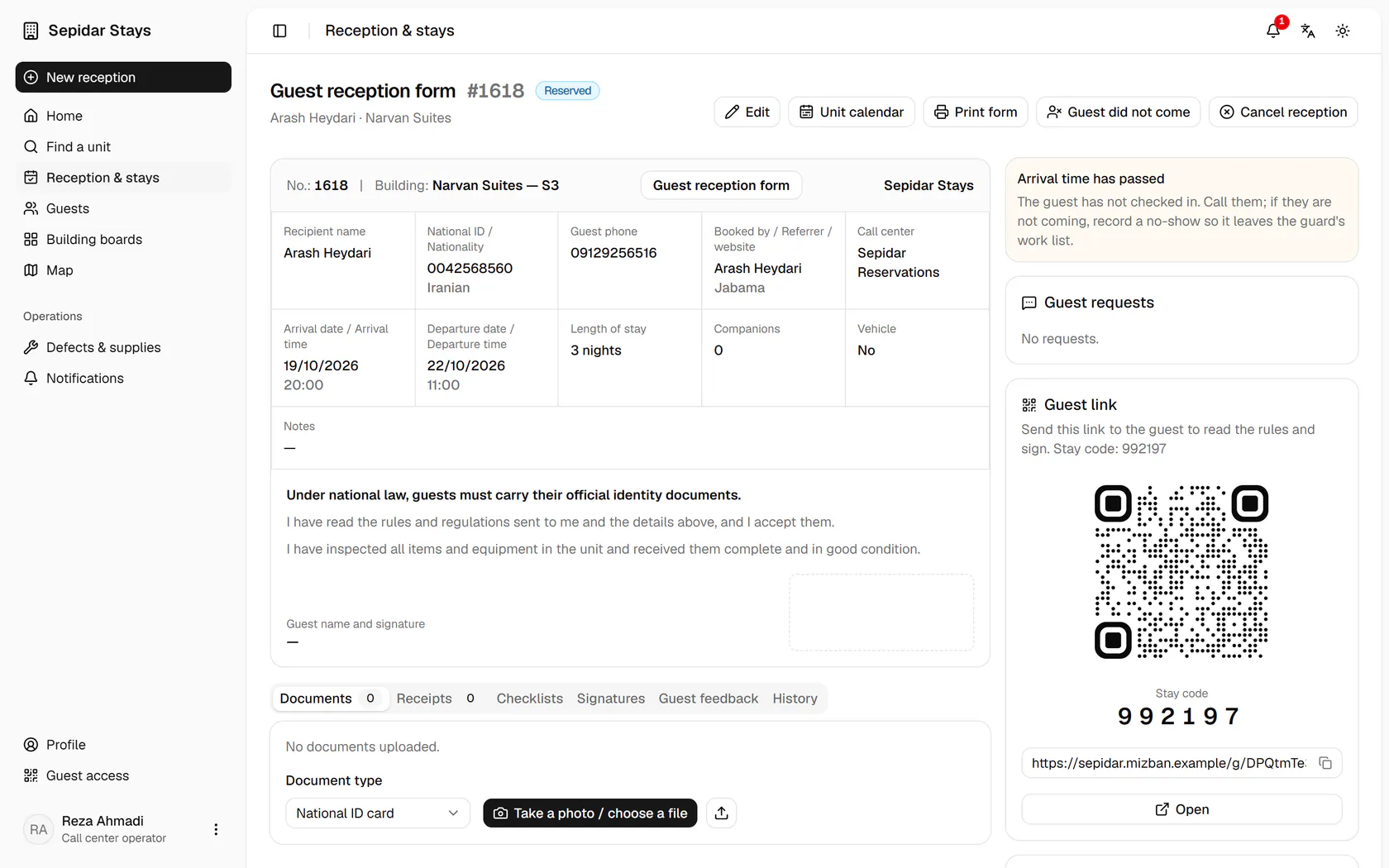Click the Reserved status badge
The image size is (1389, 868).
coord(568,91)
